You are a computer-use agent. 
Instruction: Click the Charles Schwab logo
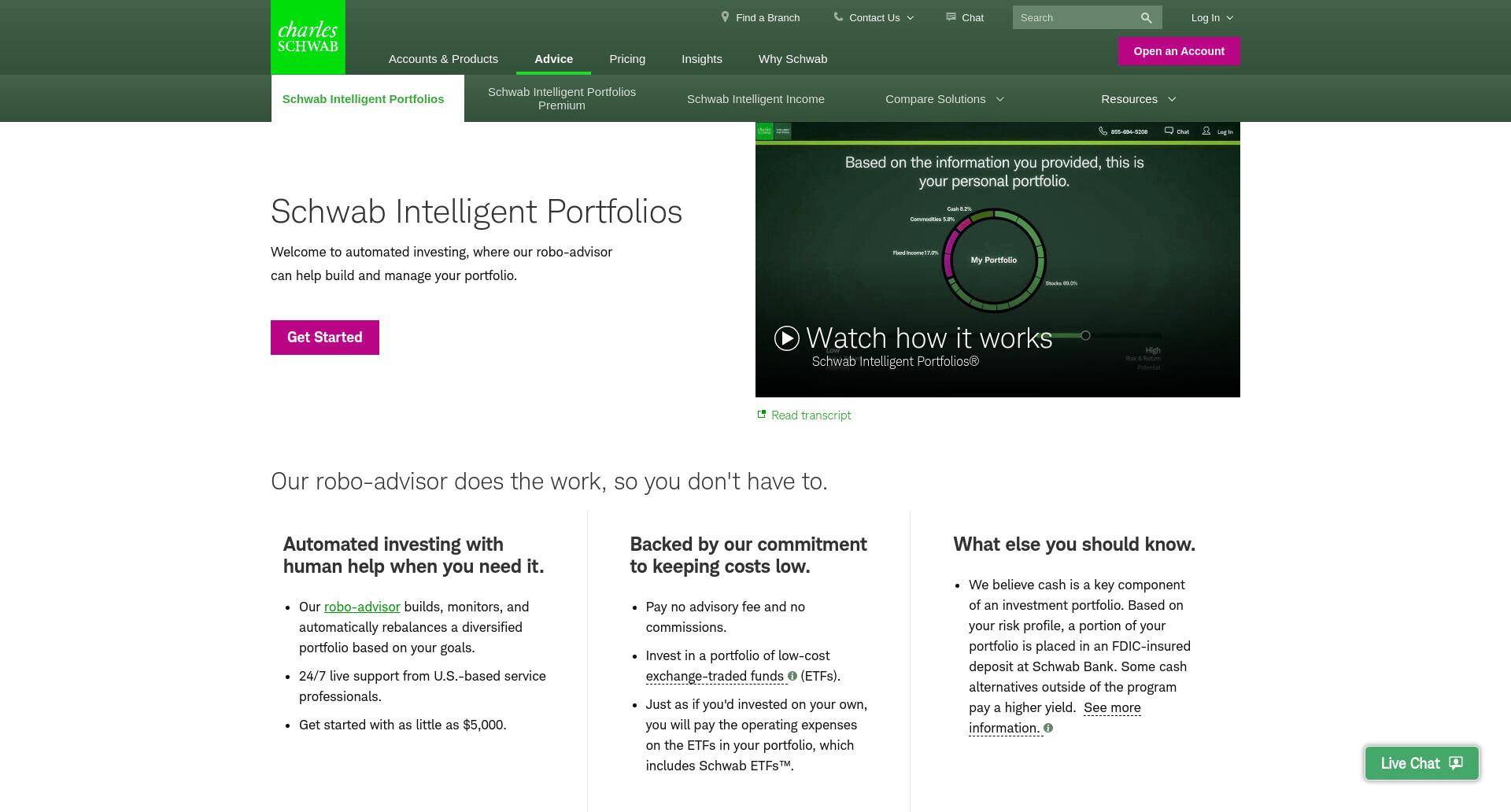click(x=308, y=37)
